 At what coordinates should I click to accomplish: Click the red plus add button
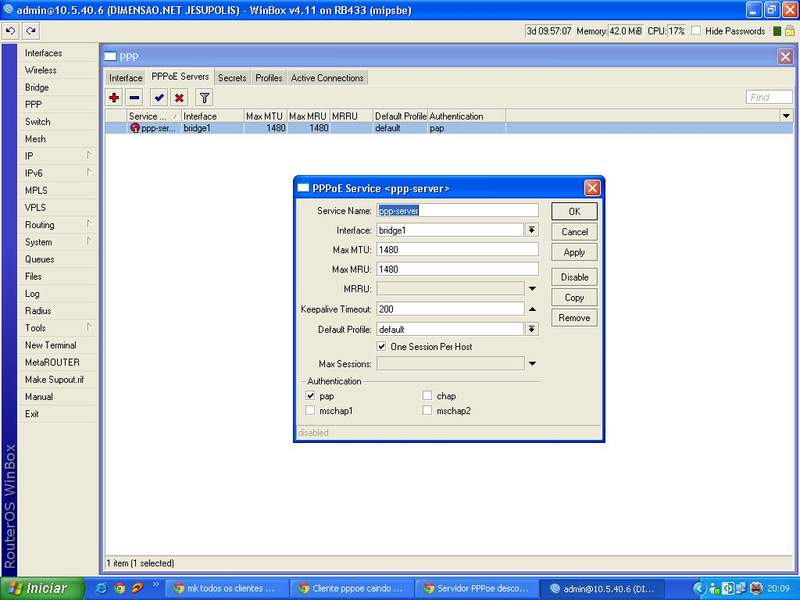coord(114,97)
